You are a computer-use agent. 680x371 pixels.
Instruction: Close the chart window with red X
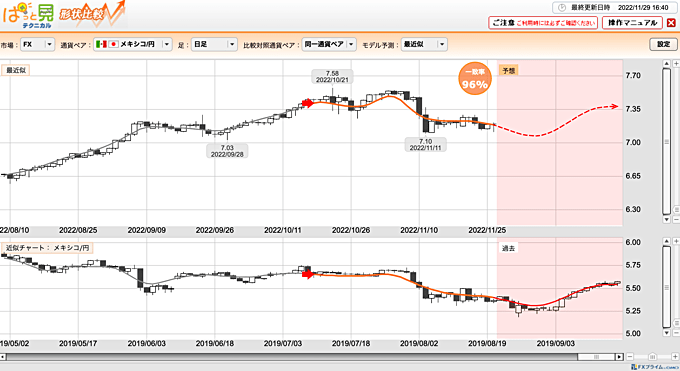(671, 23)
